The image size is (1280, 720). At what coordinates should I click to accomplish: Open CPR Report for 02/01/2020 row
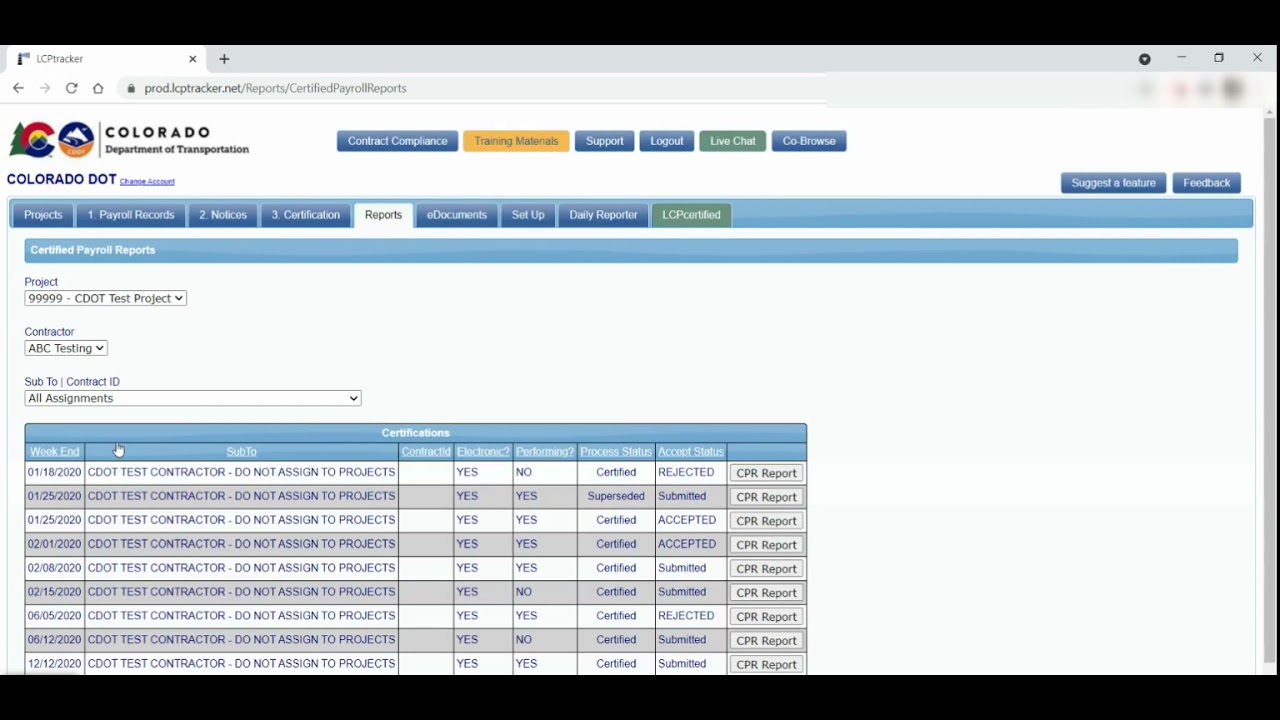[766, 545]
